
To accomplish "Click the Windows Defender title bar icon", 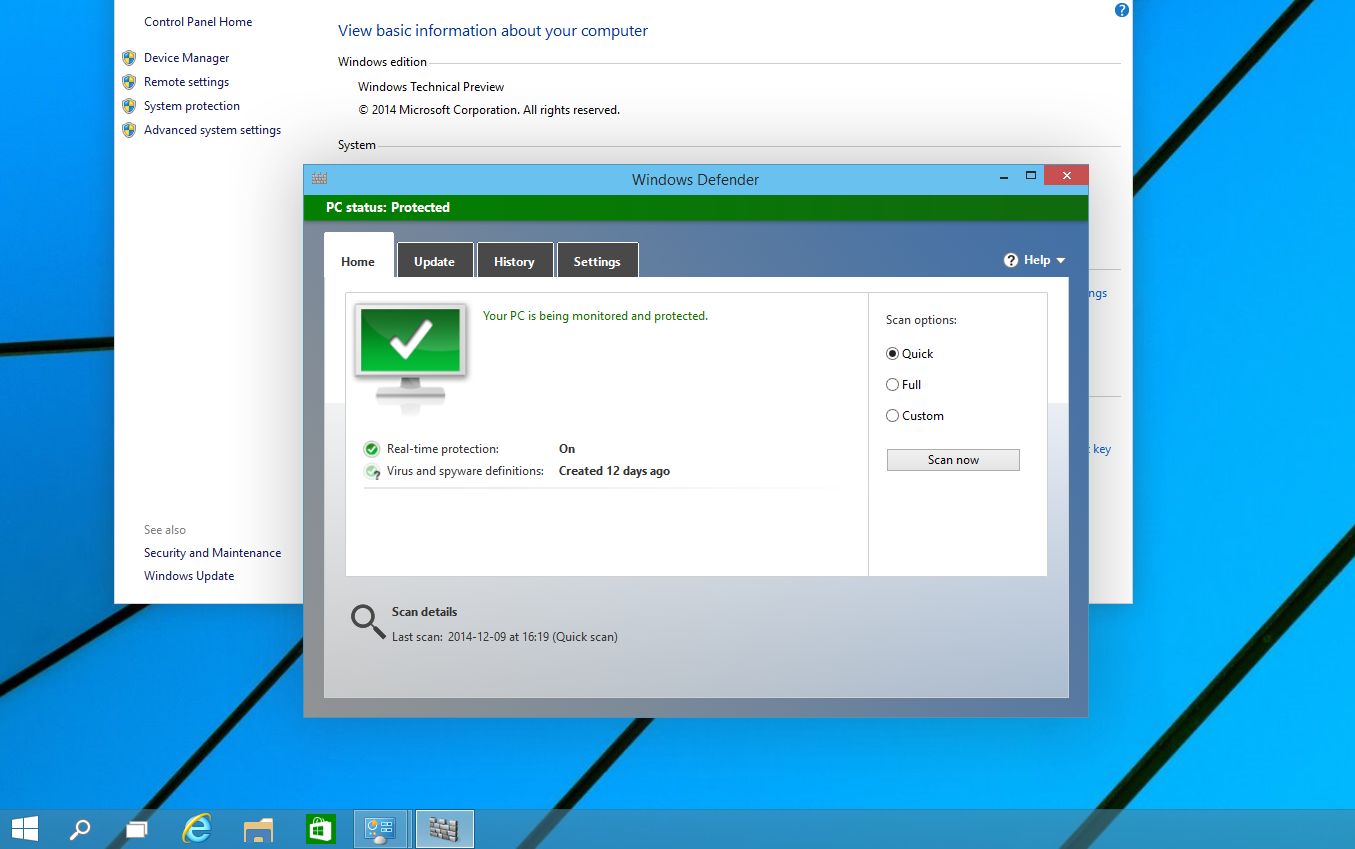I will tap(319, 179).
